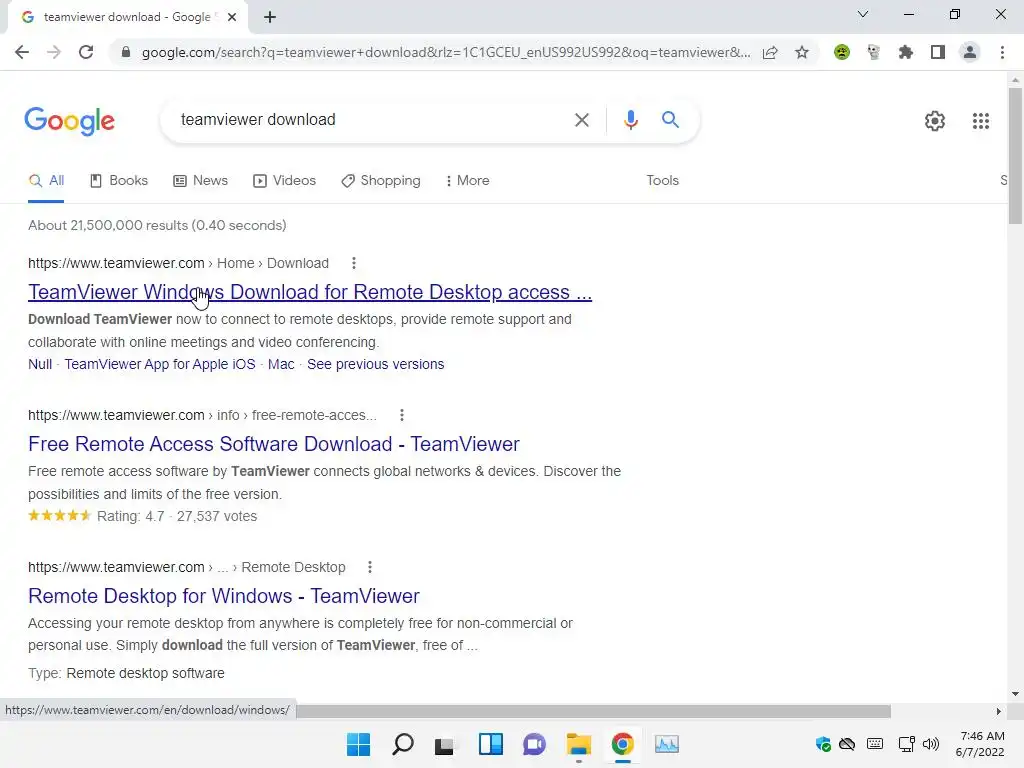Open the Chrome profile avatar

click(970, 52)
